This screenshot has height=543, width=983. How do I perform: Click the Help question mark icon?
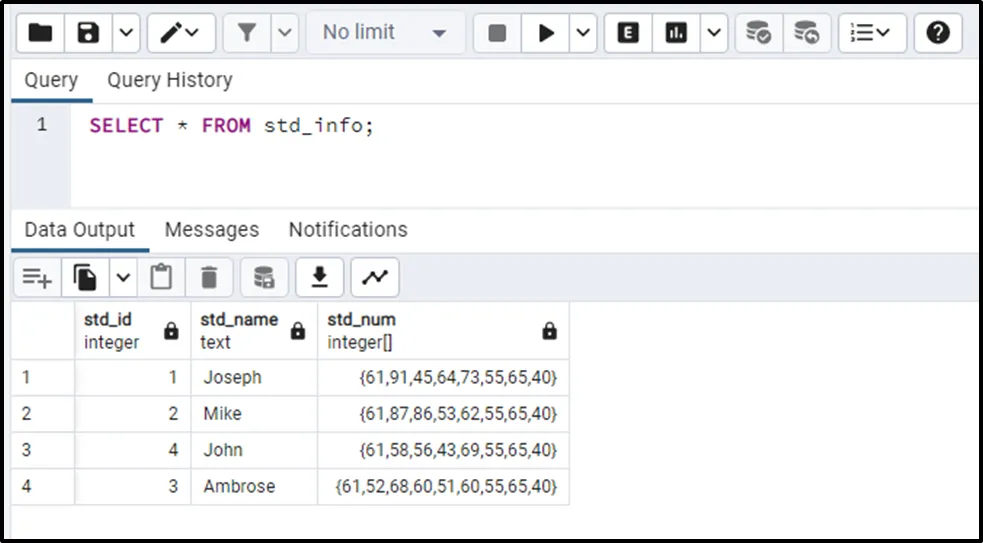pyautogui.click(x=937, y=33)
